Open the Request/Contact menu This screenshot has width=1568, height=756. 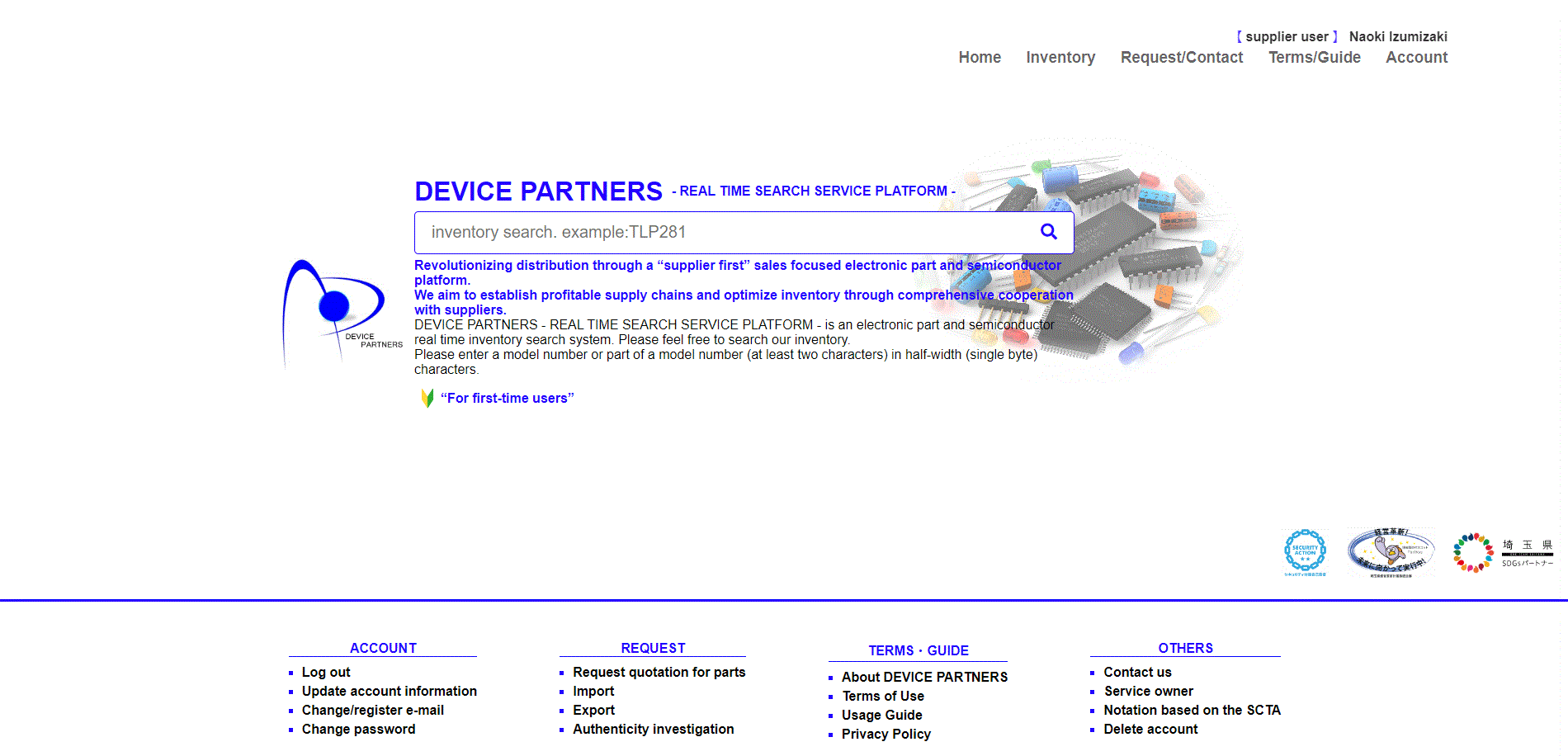point(1182,57)
